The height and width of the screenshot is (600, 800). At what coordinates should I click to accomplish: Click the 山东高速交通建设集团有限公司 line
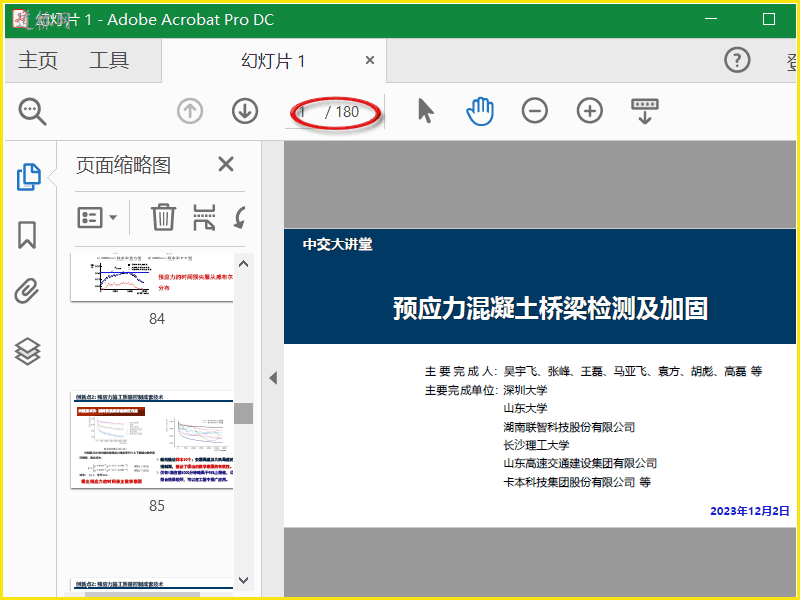[580, 463]
